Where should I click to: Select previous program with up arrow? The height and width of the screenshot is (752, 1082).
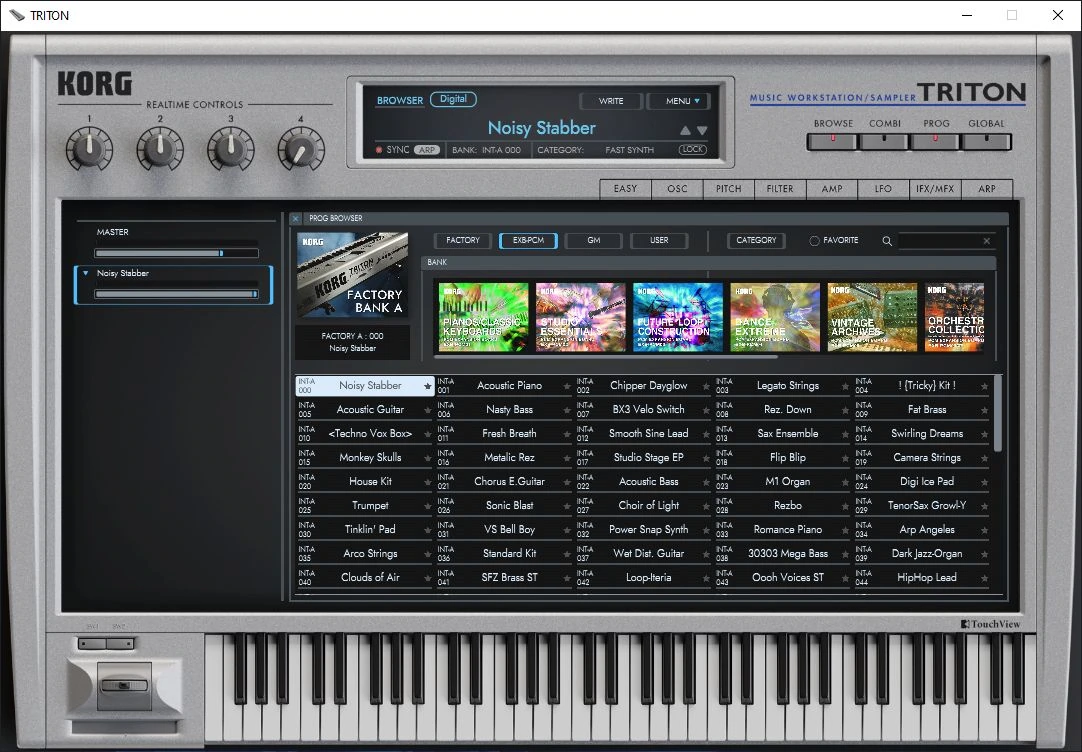685,130
